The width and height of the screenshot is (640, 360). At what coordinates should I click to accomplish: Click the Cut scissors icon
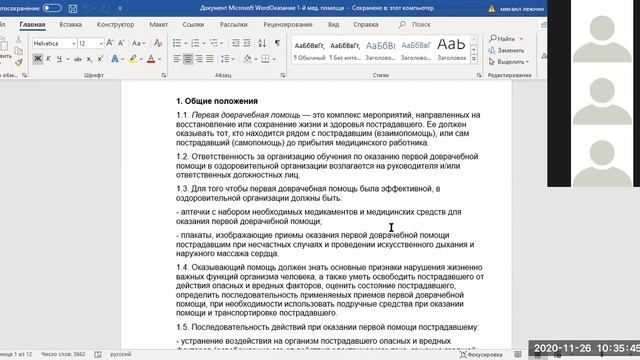tap(18, 40)
